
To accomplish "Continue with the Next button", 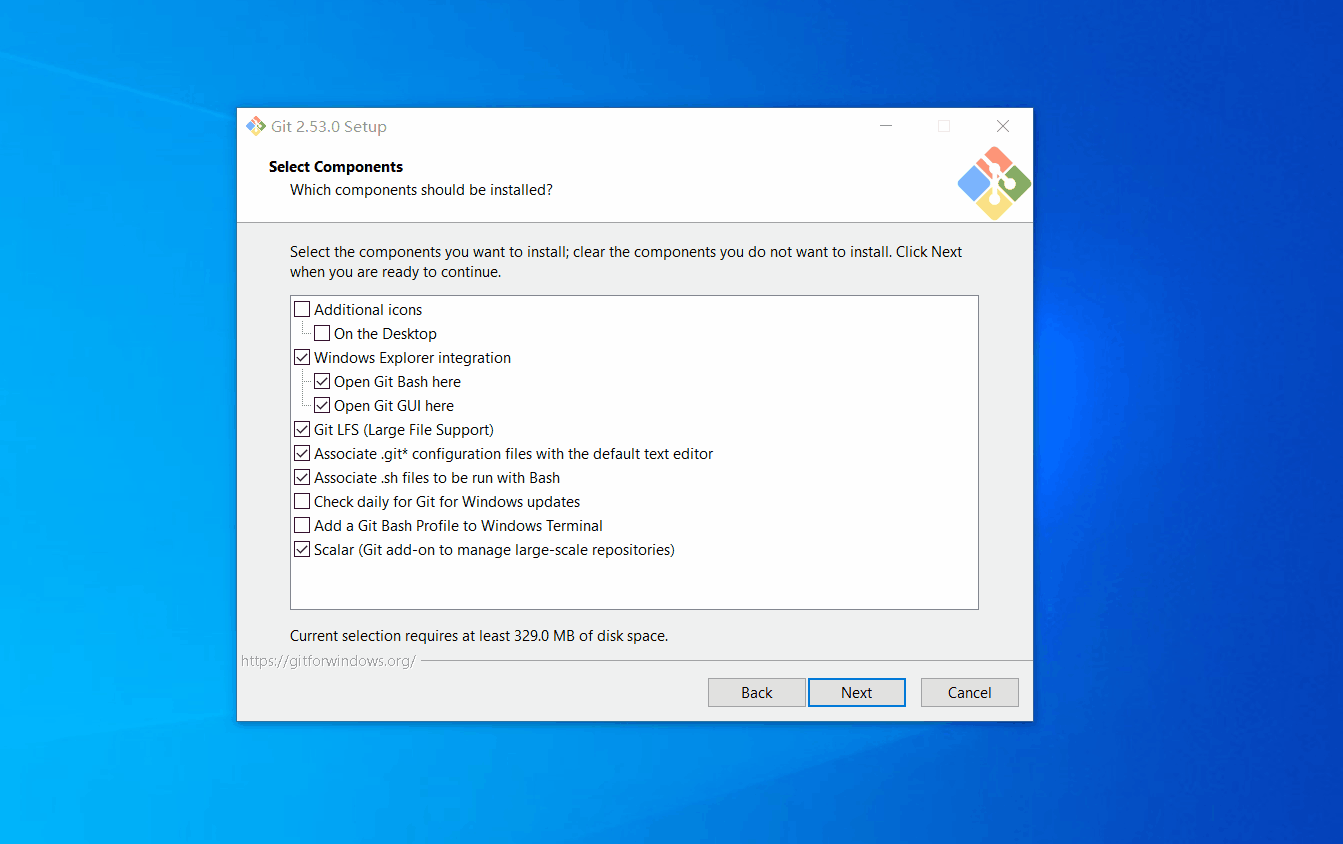I will tap(857, 693).
